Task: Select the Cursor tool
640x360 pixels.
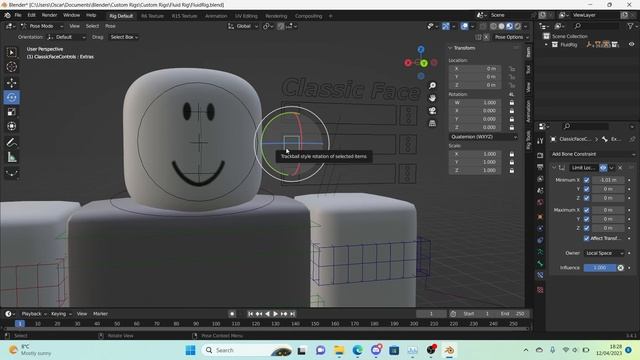Action: tap(11, 67)
